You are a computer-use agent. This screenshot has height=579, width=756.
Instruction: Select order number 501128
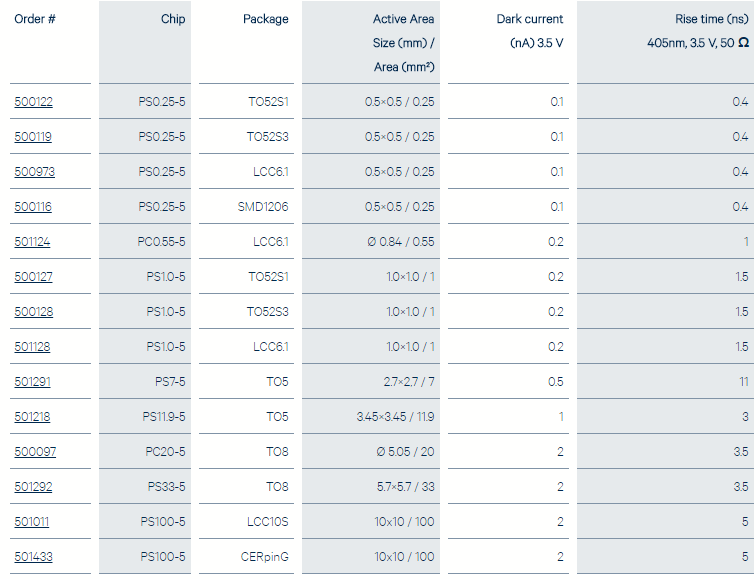(x=32, y=347)
